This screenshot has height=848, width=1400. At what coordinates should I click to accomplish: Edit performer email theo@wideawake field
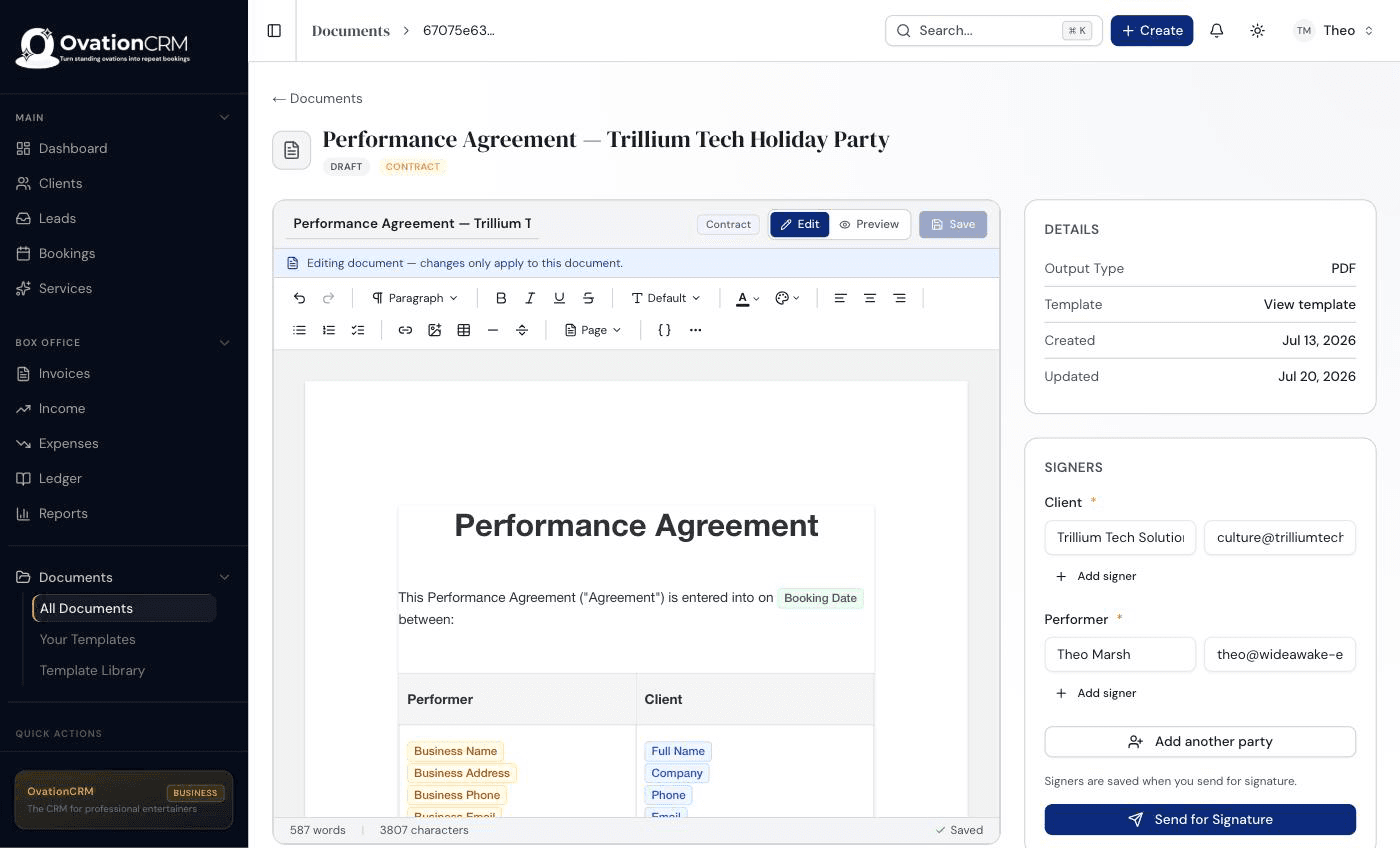pos(1280,654)
